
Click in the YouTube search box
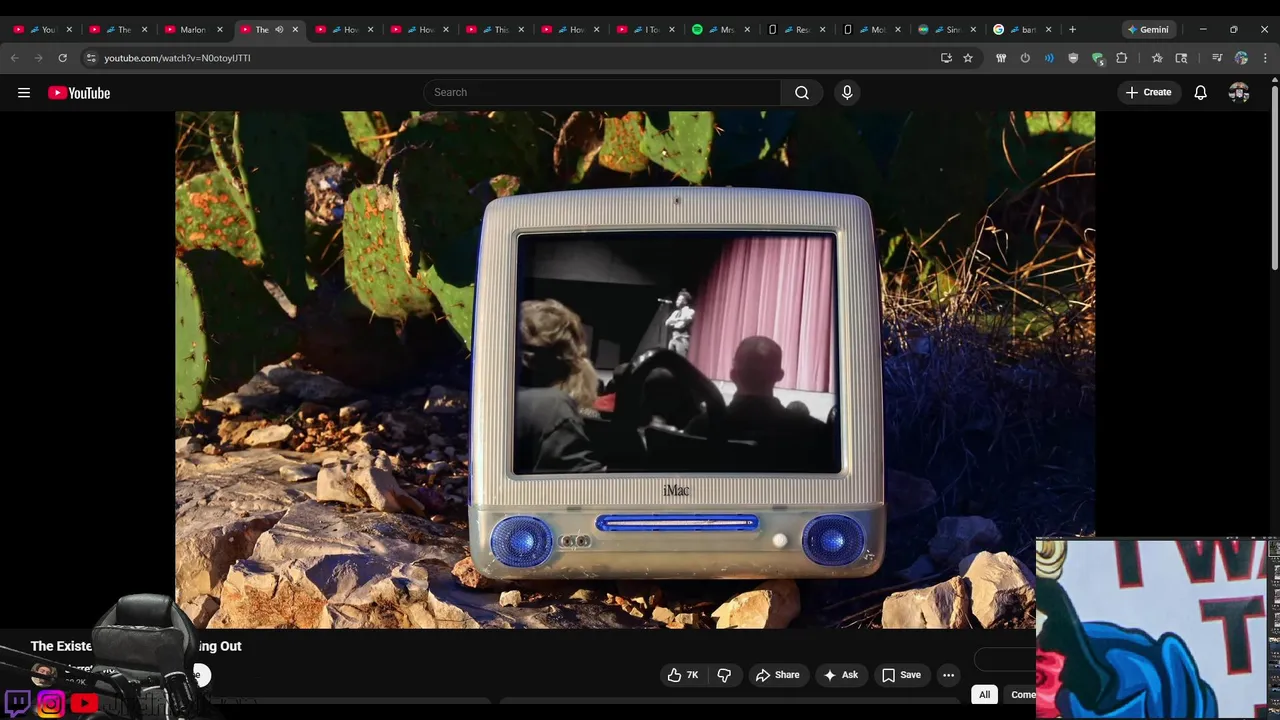pos(603,93)
